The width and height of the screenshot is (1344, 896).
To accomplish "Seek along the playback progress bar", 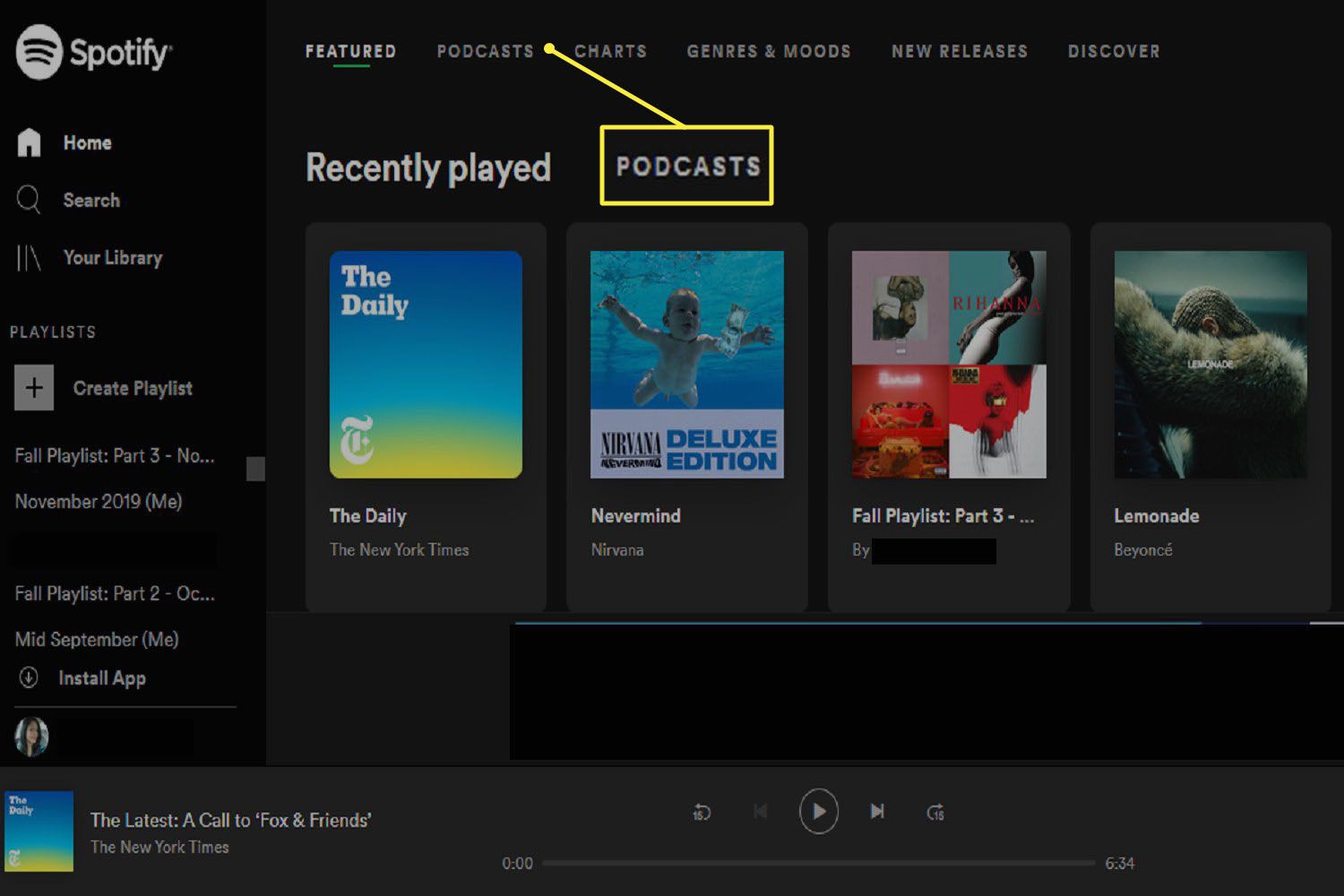I will pyautogui.click(x=819, y=863).
